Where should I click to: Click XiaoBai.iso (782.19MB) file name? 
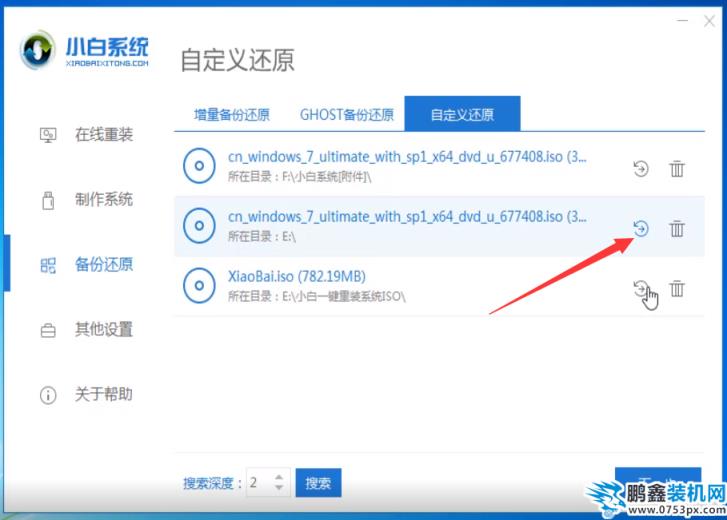[297, 277]
